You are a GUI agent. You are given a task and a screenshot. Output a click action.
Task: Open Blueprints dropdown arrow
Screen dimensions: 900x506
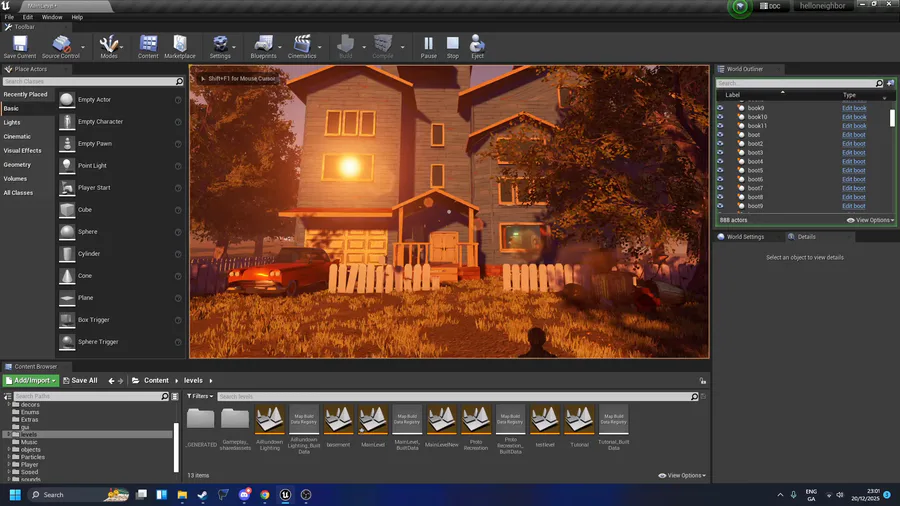pyautogui.click(x=280, y=47)
